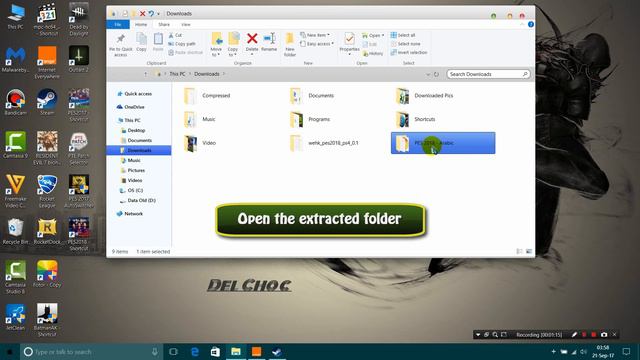Open Explorer help question mark
Screen dimensions: 640x360
click(531, 24)
